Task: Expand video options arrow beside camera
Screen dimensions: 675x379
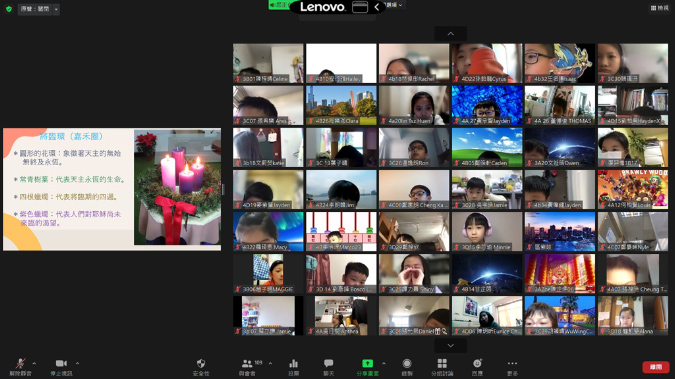Action: tap(77, 363)
